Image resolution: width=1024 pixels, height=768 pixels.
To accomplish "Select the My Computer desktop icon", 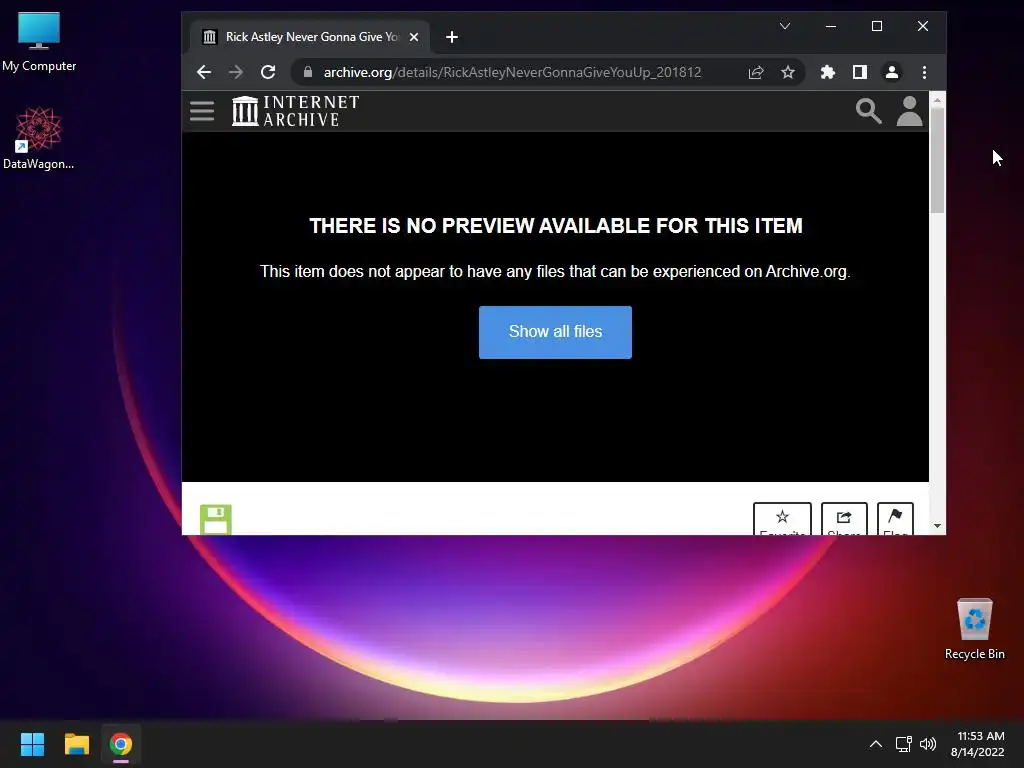I will (39, 42).
